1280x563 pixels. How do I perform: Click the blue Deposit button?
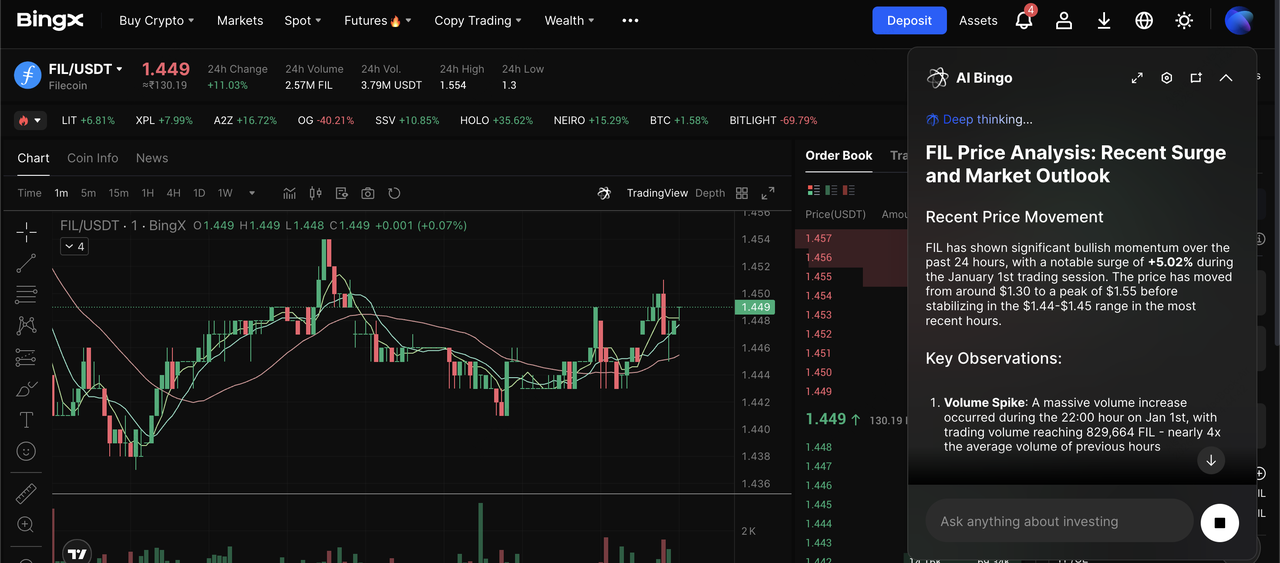point(909,21)
